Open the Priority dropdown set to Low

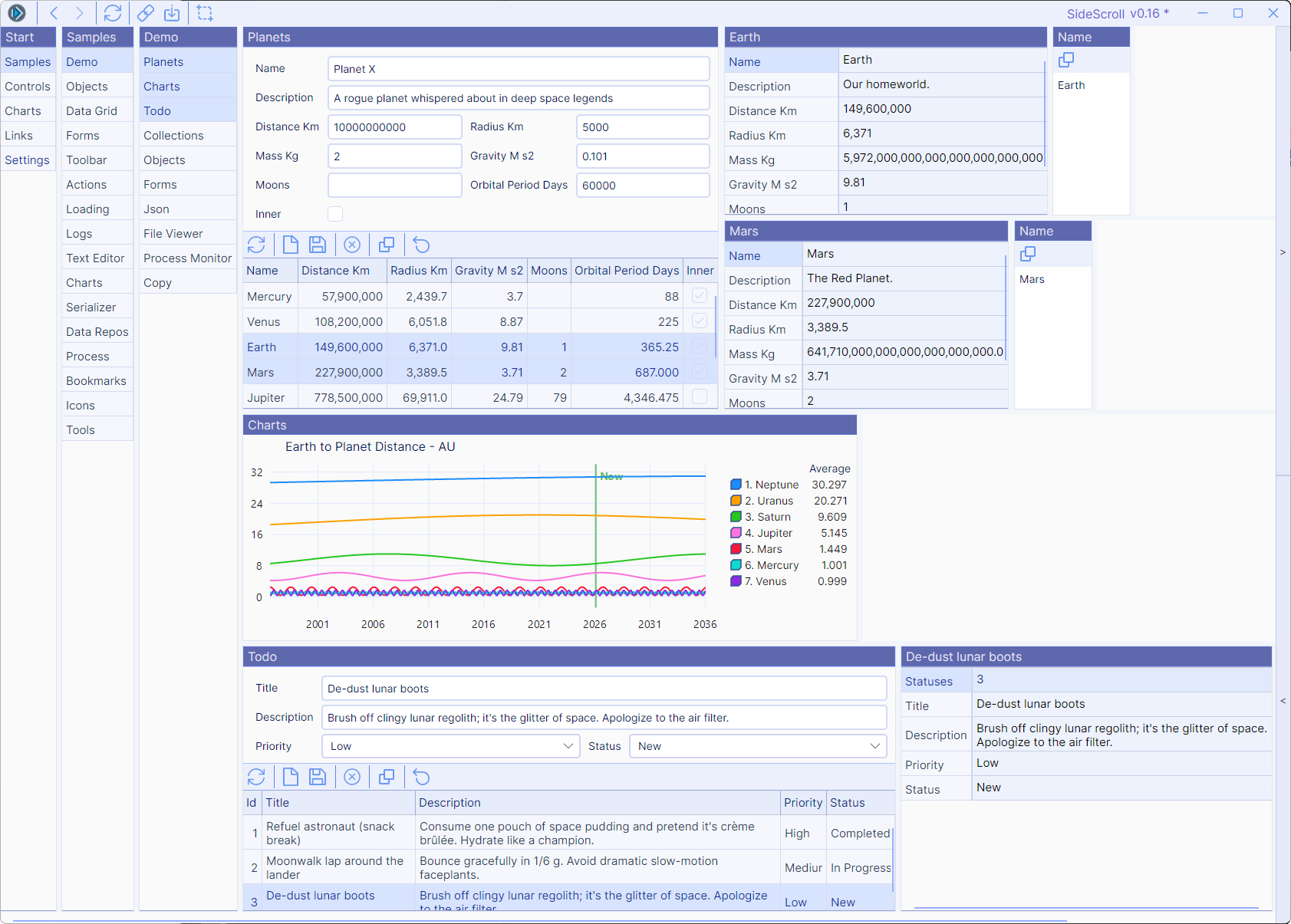450,745
